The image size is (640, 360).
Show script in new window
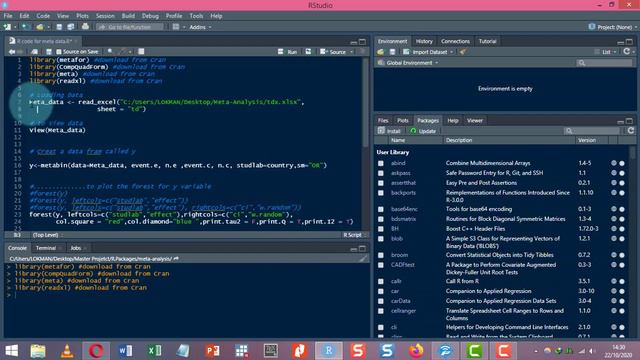coord(35,52)
